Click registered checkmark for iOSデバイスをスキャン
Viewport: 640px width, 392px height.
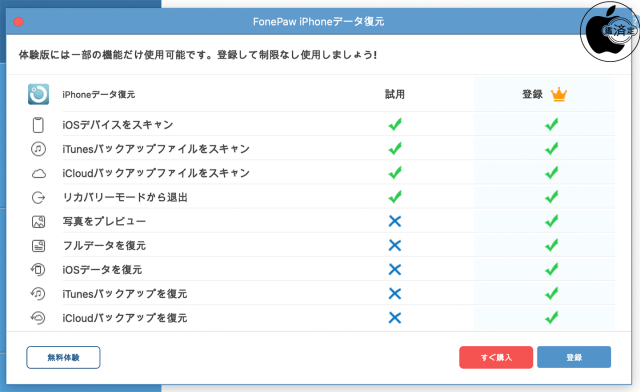551,124
